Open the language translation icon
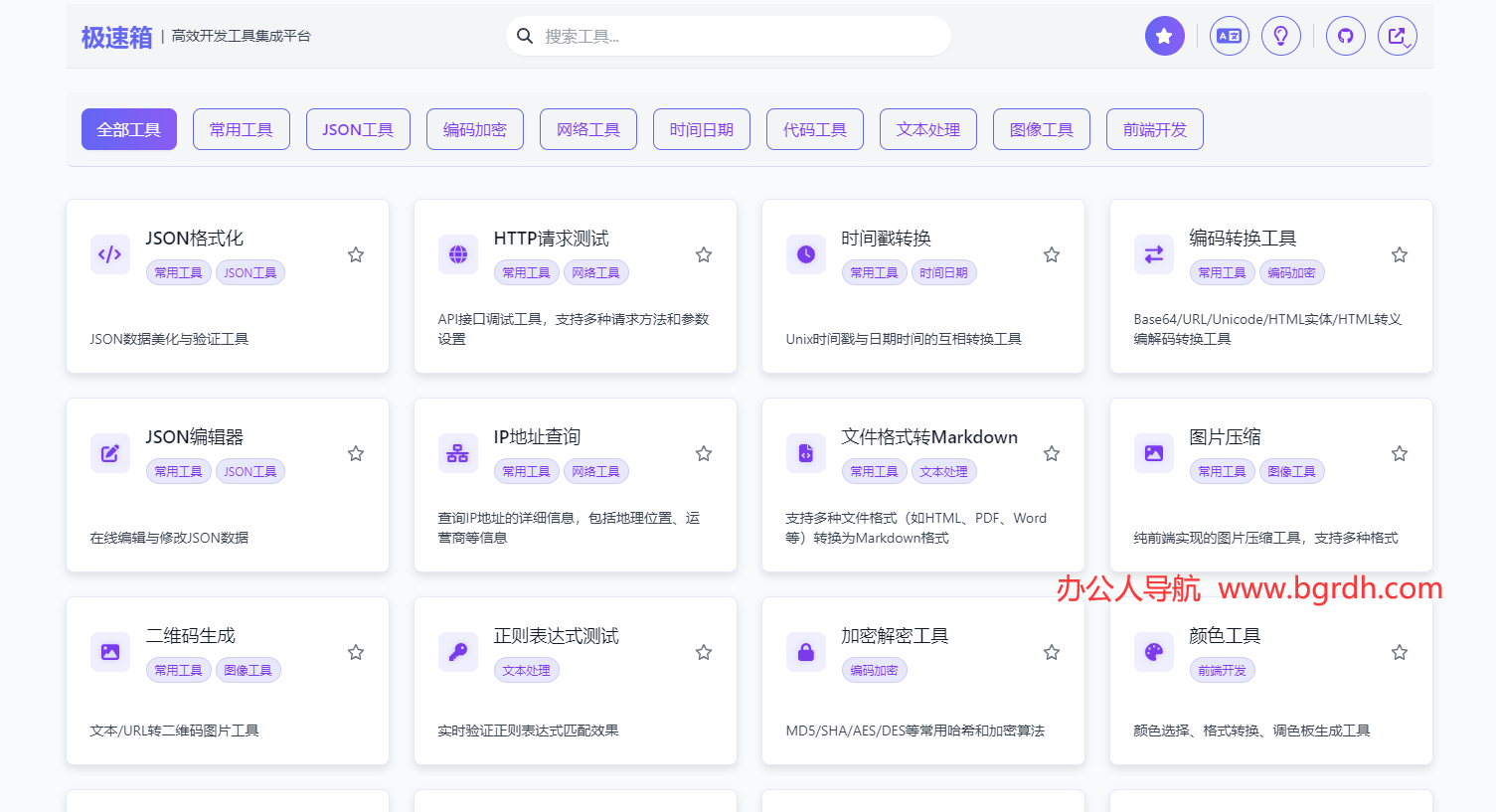The height and width of the screenshot is (812, 1496). [x=1229, y=37]
